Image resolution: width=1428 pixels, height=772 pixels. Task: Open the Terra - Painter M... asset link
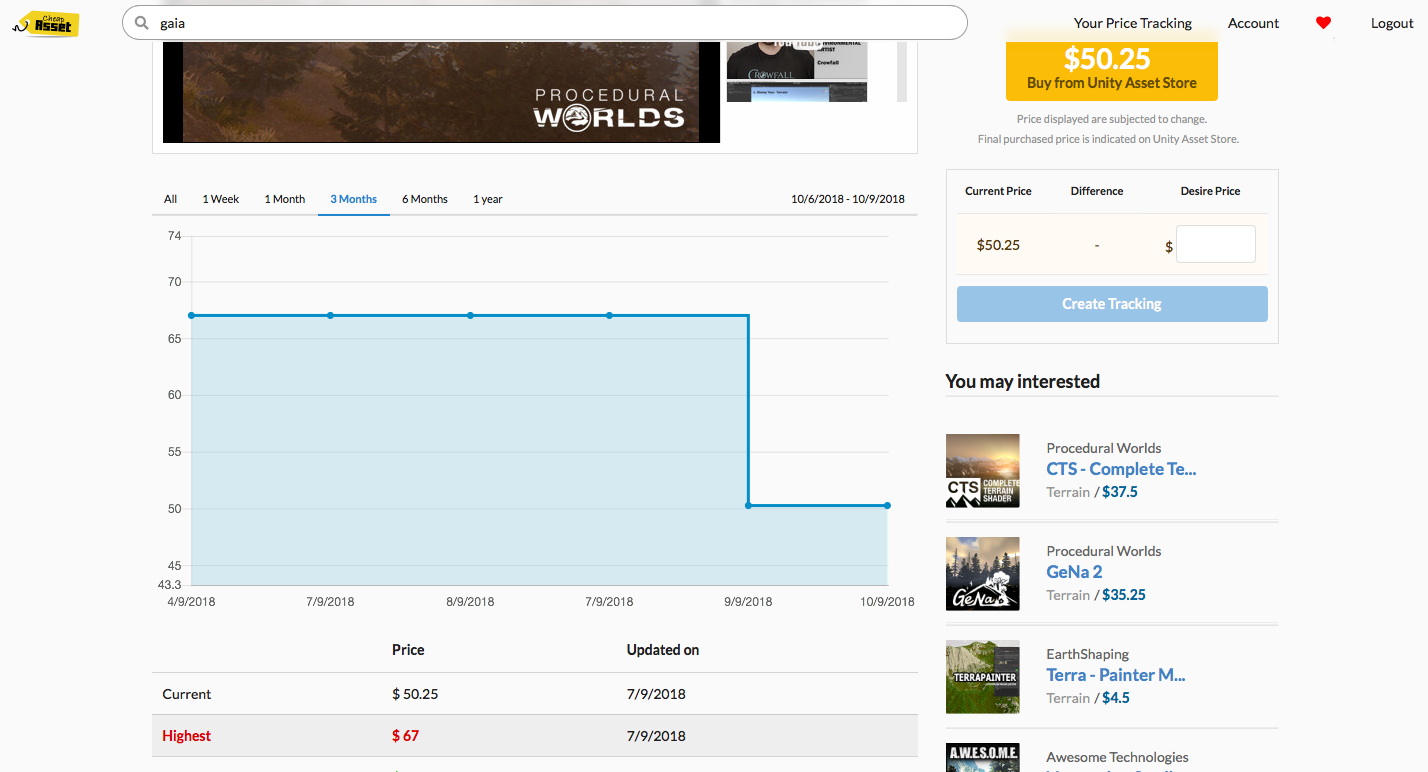pyautogui.click(x=1116, y=675)
